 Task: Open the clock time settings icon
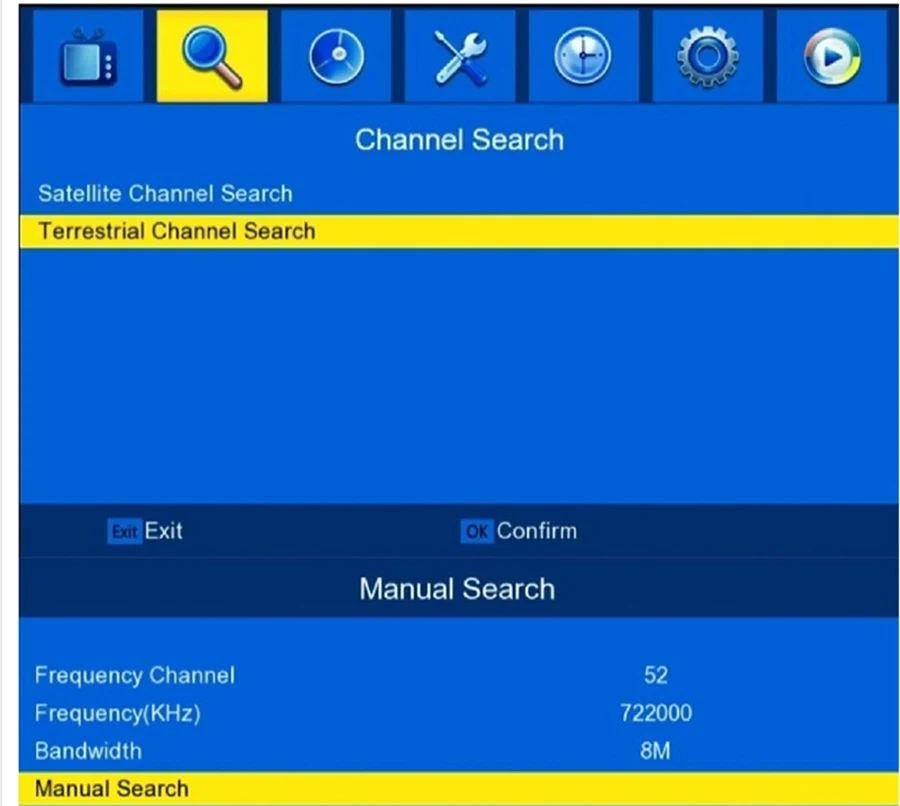[x=583, y=56]
